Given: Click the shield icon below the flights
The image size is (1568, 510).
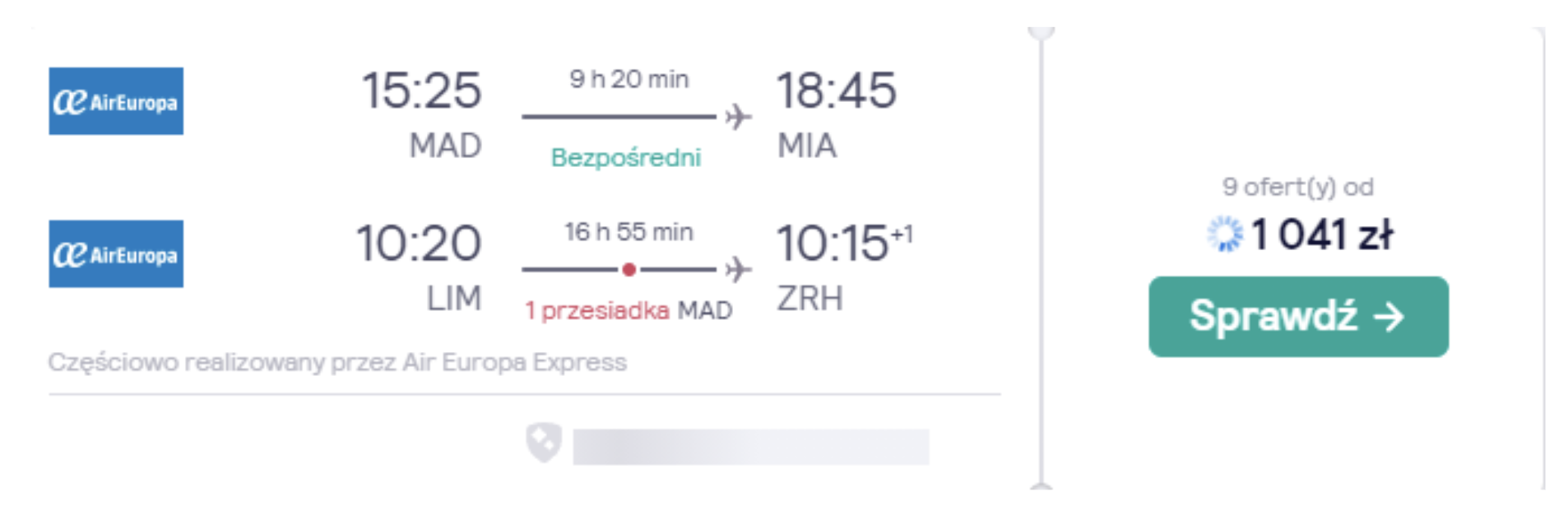Looking at the screenshot, I should tap(544, 443).
